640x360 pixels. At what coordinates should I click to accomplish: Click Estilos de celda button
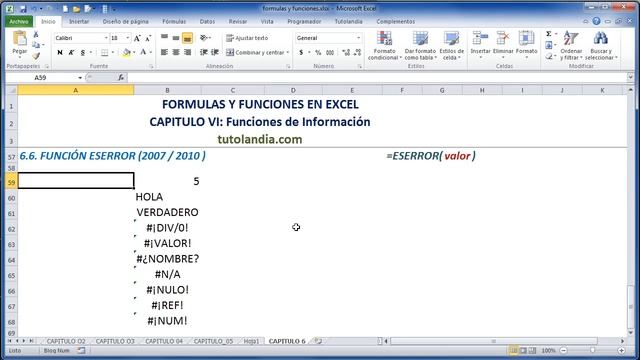(x=451, y=45)
